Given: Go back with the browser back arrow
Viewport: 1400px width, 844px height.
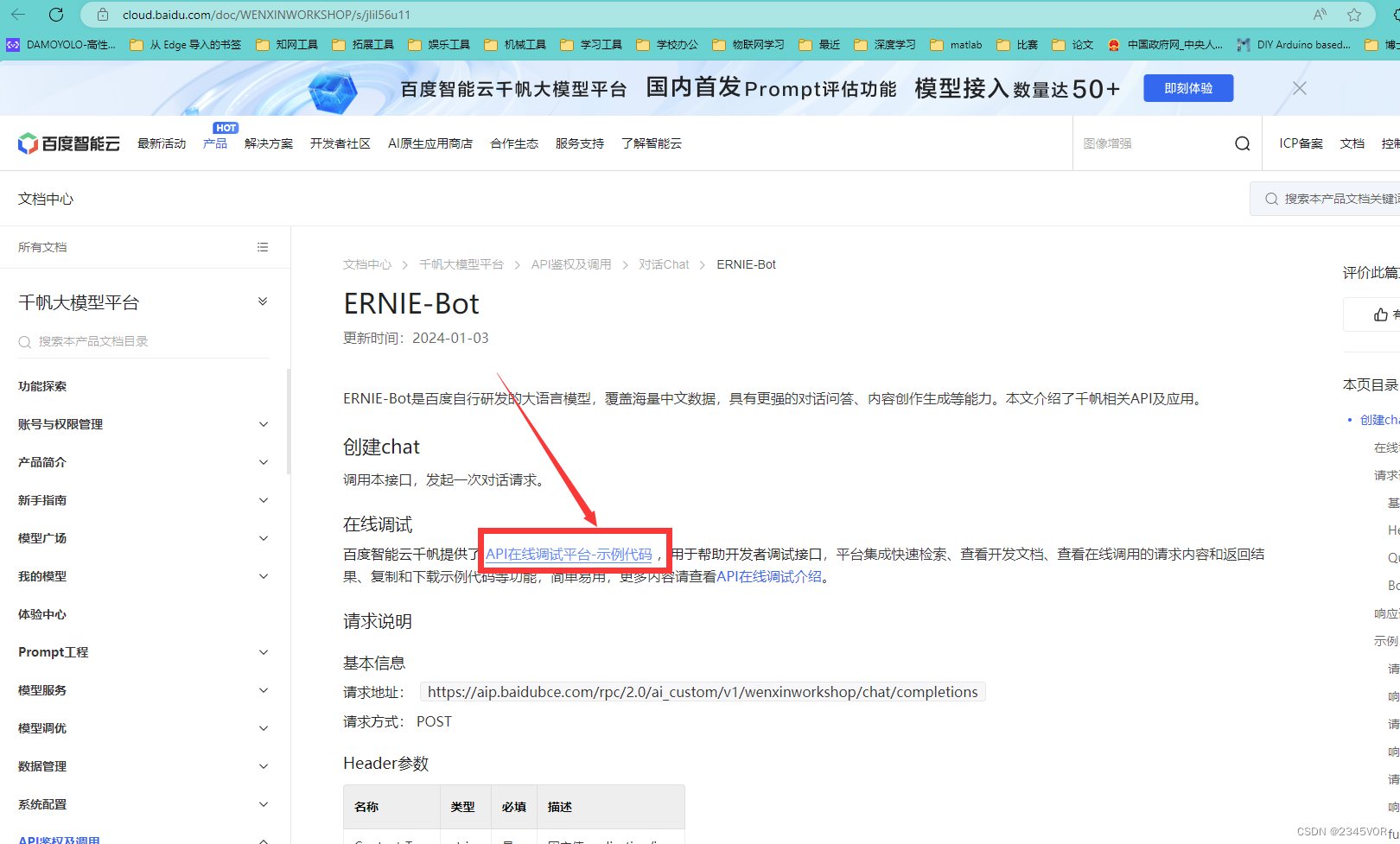Looking at the screenshot, I should click(x=17, y=15).
